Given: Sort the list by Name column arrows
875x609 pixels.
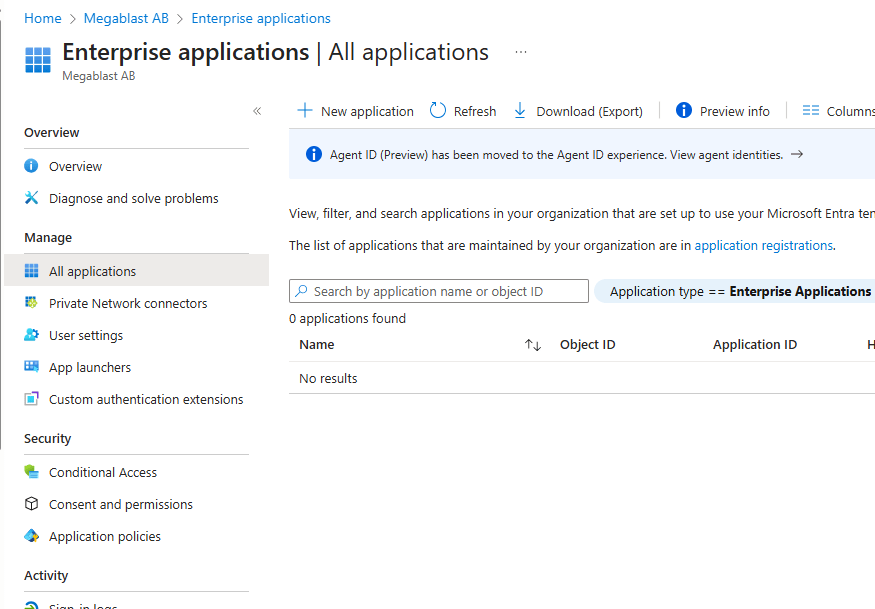Looking at the screenshot, I should click(x=533, y=345).
